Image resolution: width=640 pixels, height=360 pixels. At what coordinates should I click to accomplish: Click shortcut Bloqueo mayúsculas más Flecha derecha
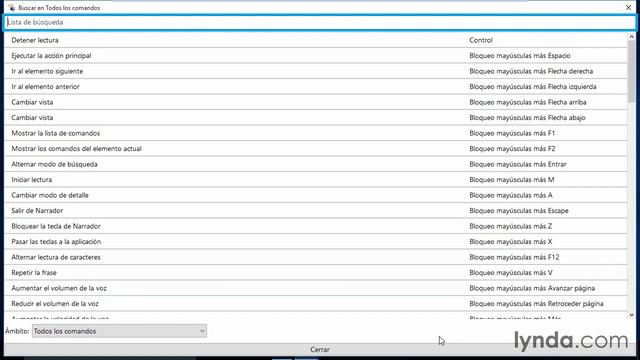point(531,71)
